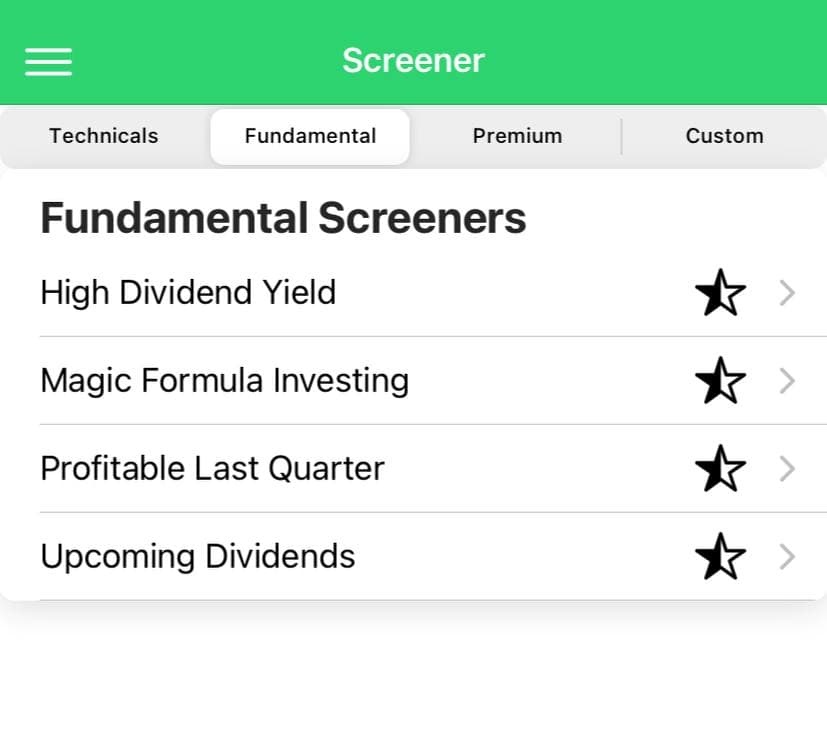This screenshot has width=827, height=747.
Task: Expand the High Dividend Yield screener details
Action: pyautogui.click(x=787, y=292)
